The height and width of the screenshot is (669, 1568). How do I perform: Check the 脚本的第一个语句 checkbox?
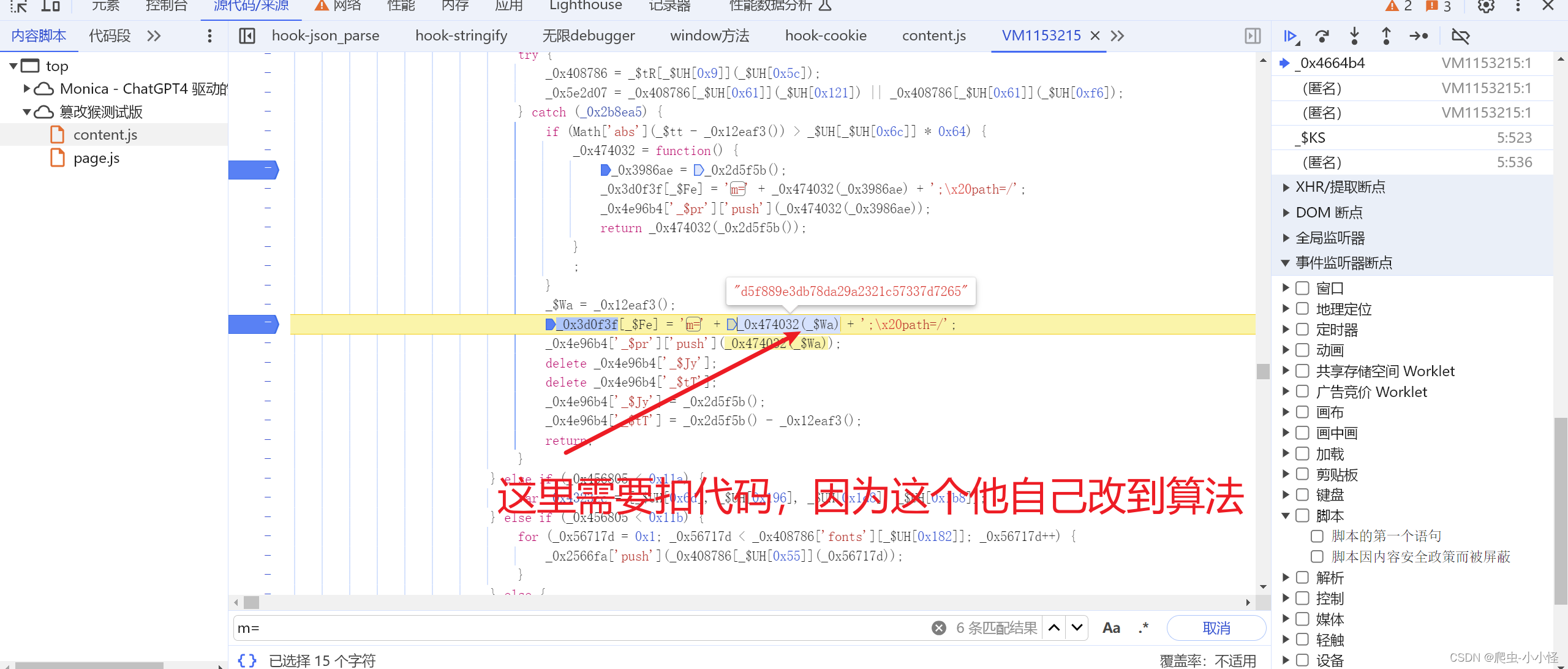click(1317, 536)
